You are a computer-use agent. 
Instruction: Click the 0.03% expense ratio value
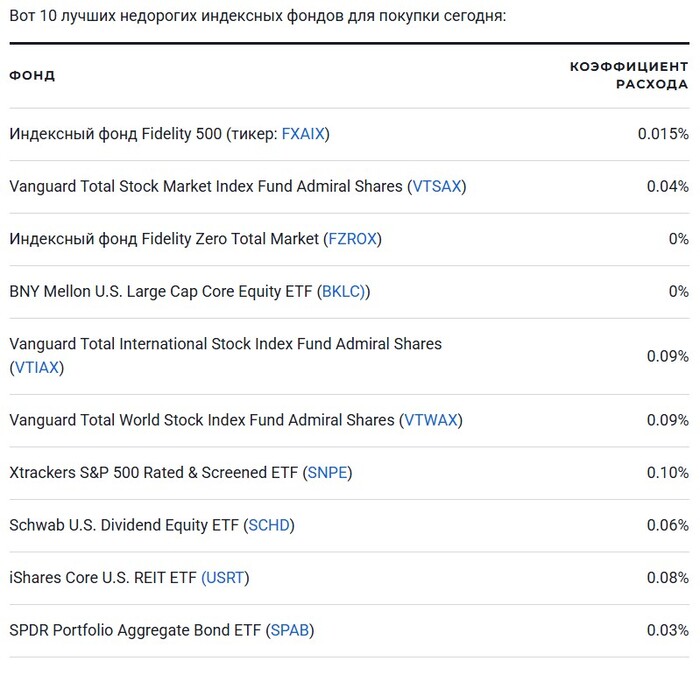(x=667, y=630)
